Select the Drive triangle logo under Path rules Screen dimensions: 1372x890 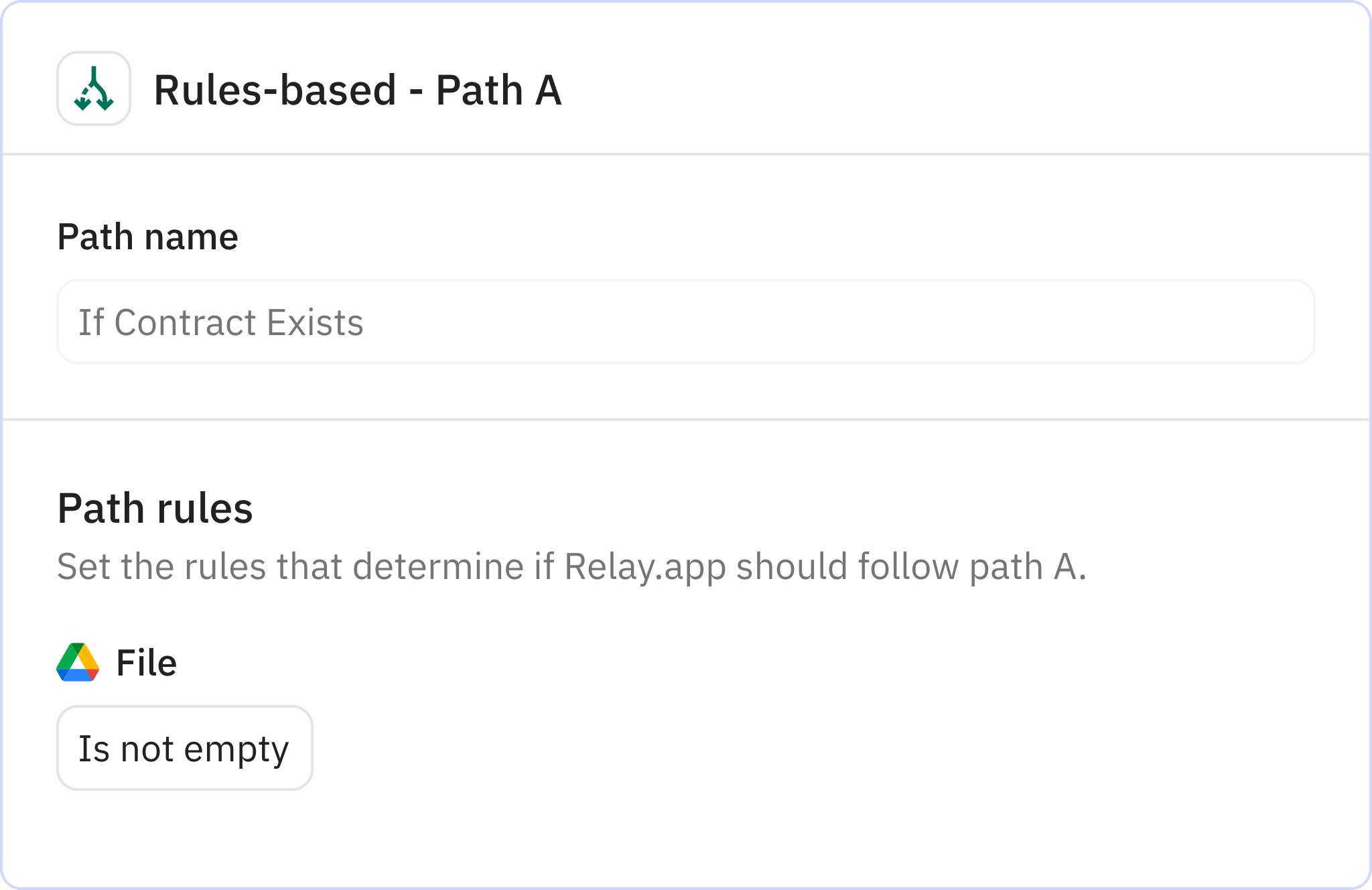pyautogui.click(x=77, y=662)
